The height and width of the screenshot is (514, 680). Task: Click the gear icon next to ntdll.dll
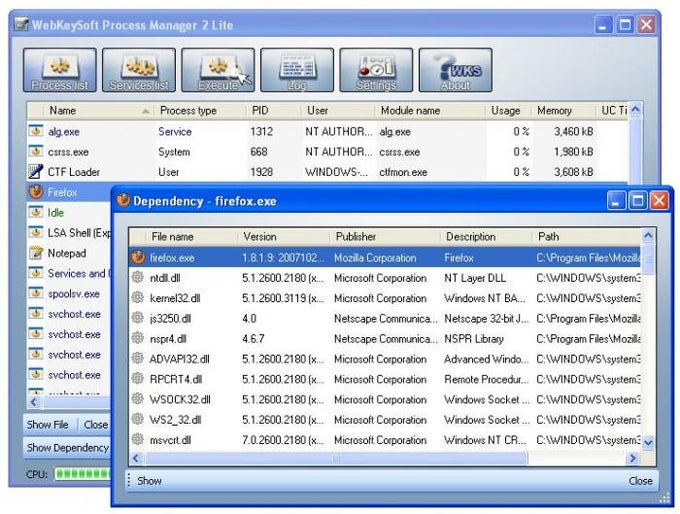138,277
